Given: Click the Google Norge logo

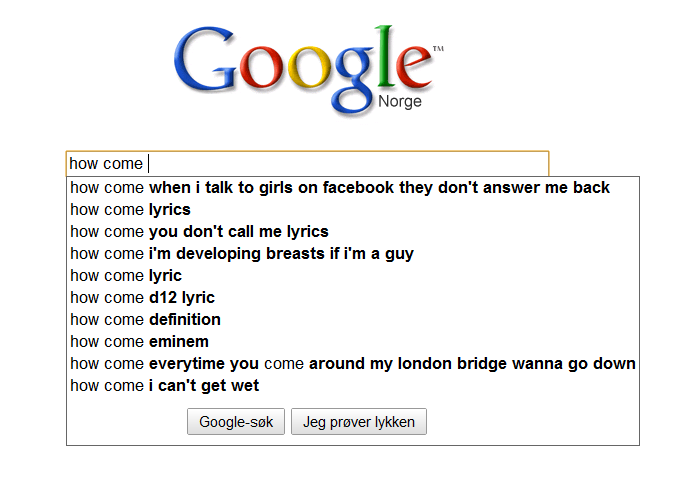Looking at the screenshot, I should pos(308,70).
